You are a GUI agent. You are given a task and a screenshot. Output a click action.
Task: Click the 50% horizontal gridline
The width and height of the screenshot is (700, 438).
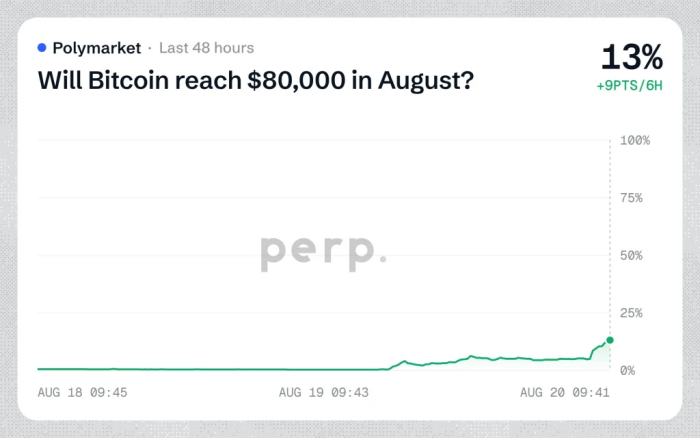[x=324, y=255]
